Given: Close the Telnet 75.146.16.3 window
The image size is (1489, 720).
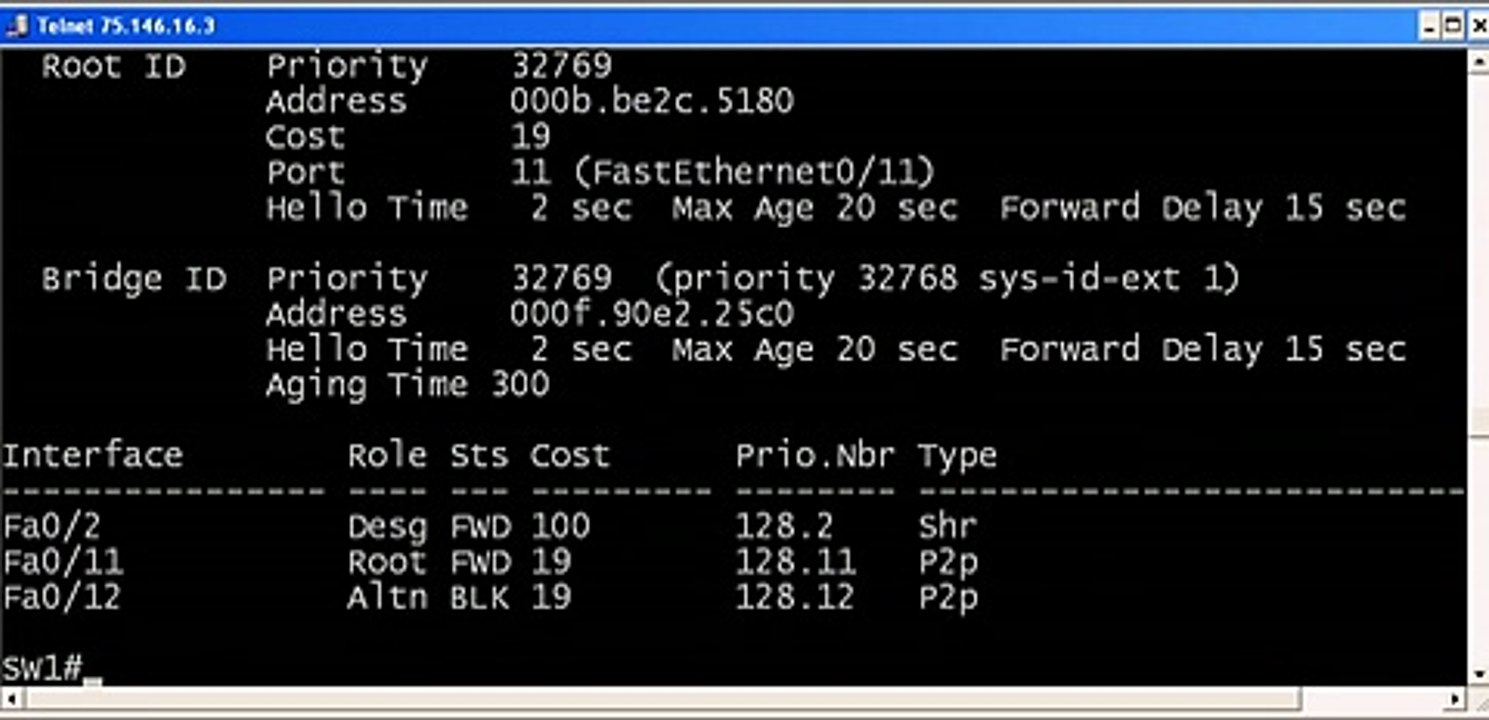Looking at the screenshot, I should click(1479, 26).
